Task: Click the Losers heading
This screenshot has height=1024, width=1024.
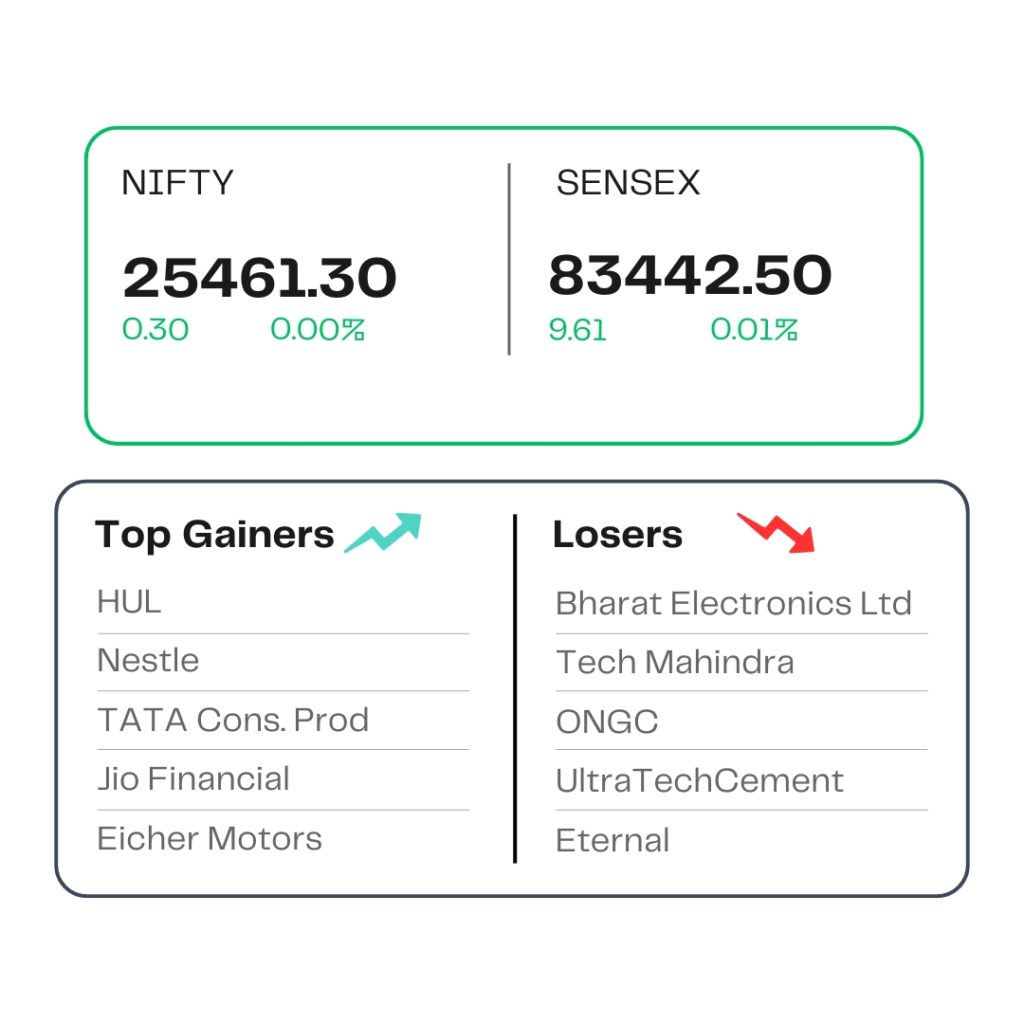Action: pos(618,534)
